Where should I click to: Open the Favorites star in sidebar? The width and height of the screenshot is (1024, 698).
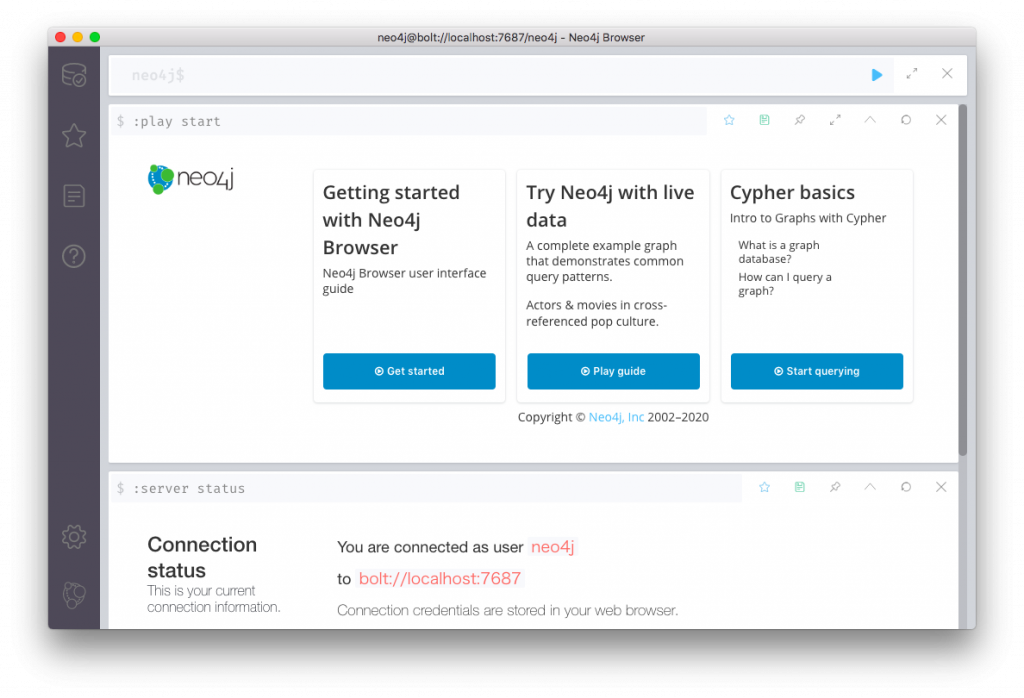tap(74, 135)
